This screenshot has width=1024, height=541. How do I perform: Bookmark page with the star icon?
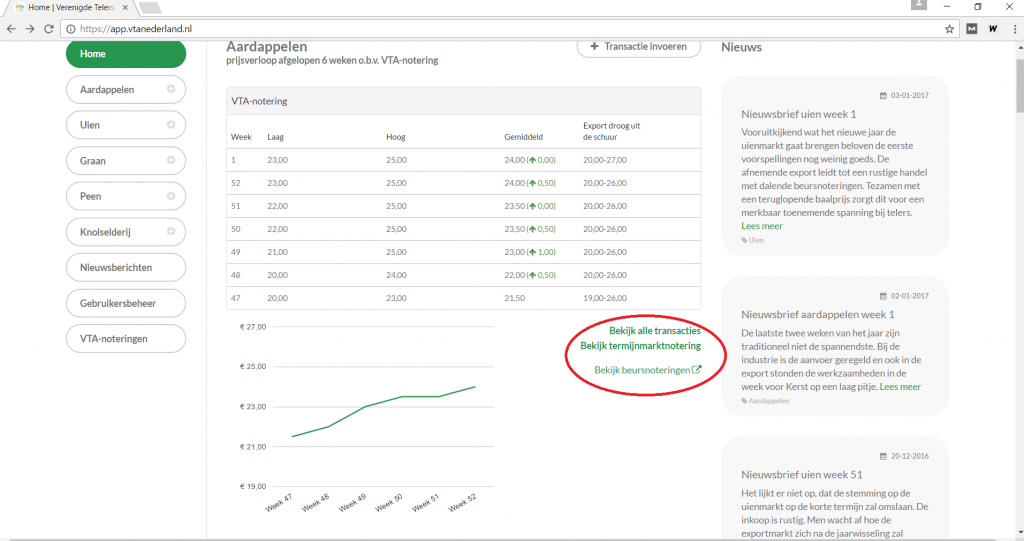(x=950, y=29)
